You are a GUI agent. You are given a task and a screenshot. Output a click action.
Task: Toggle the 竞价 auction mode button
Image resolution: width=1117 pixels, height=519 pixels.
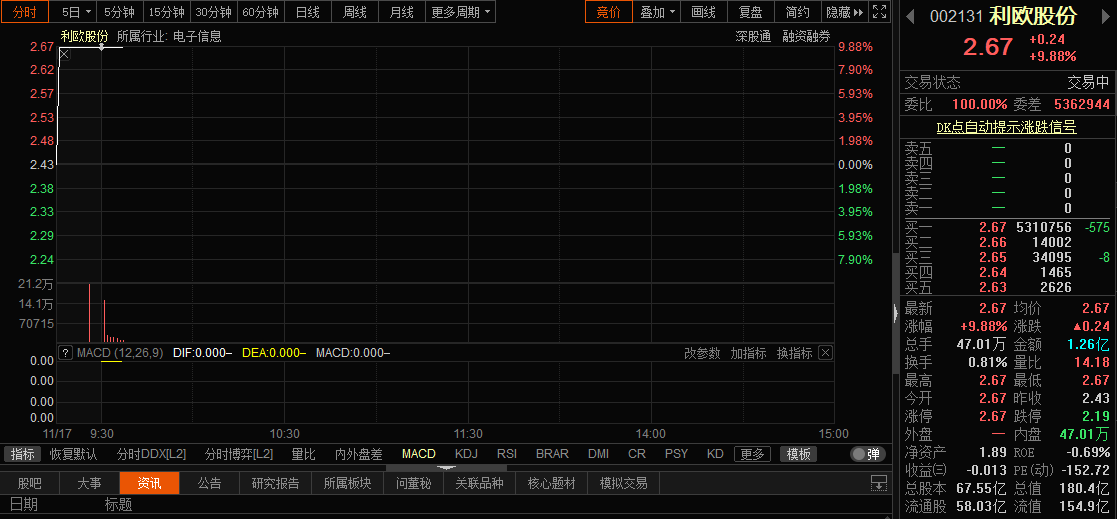pos(608,12)
